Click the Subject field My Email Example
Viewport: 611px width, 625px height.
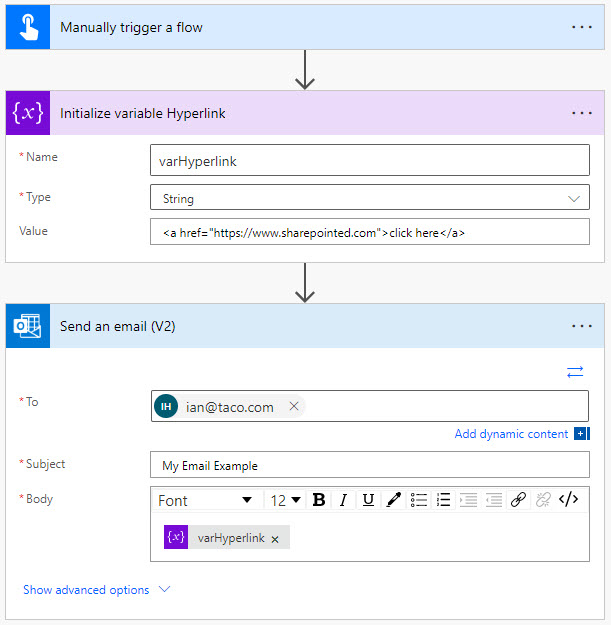[369, 465]
